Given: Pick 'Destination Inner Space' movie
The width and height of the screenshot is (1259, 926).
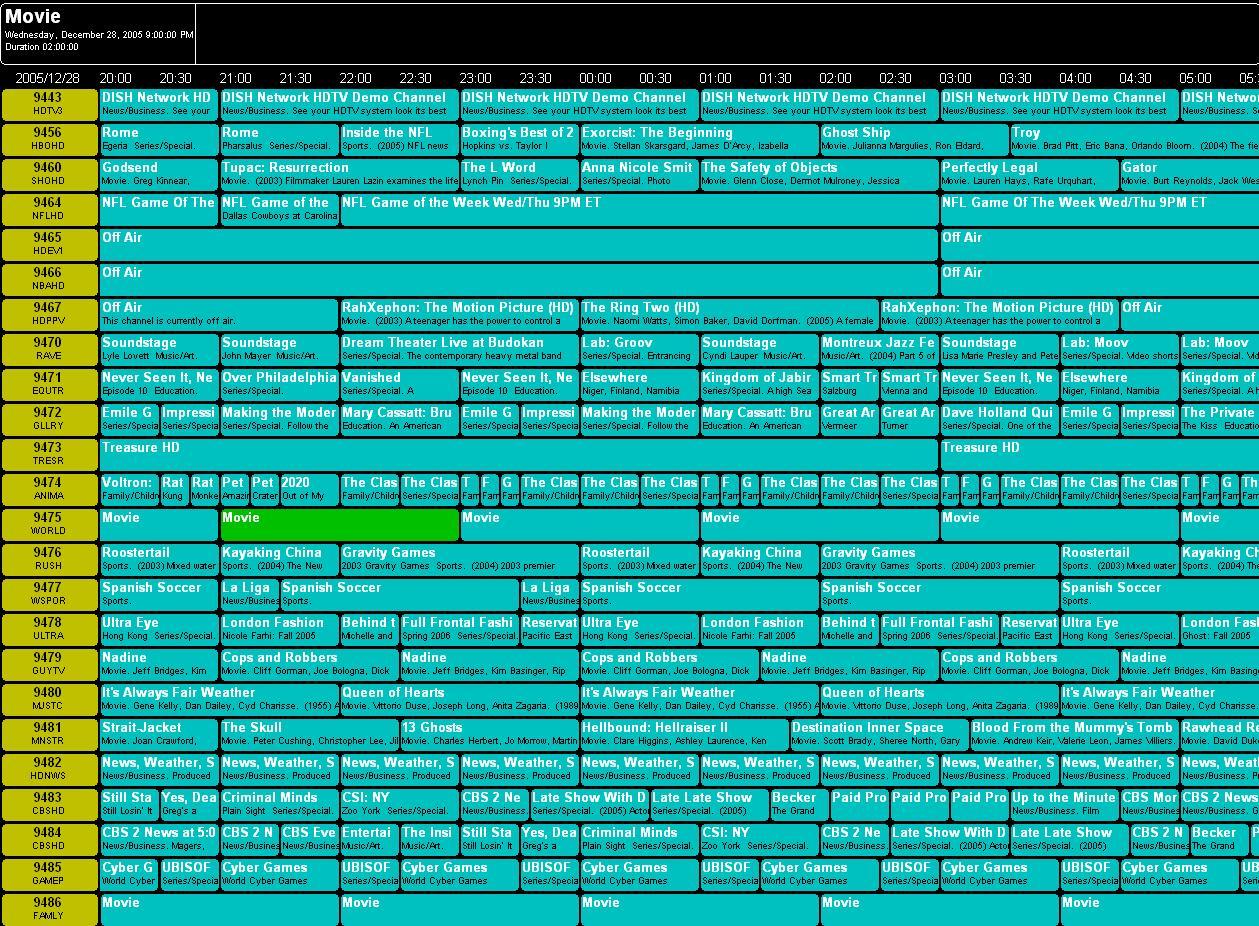Looking at the screenshot, I should tap(880, 735).
